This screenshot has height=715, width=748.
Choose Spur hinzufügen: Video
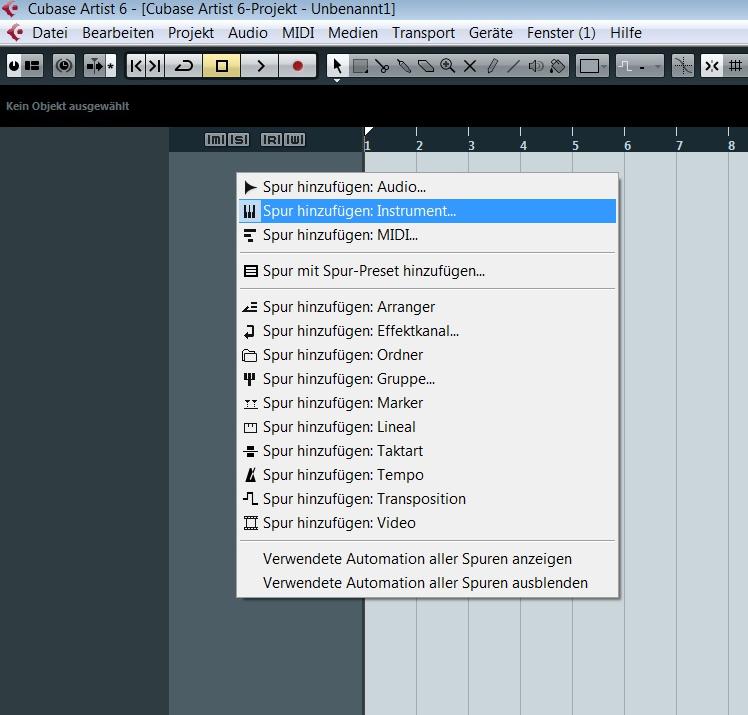tap(427, 523)
